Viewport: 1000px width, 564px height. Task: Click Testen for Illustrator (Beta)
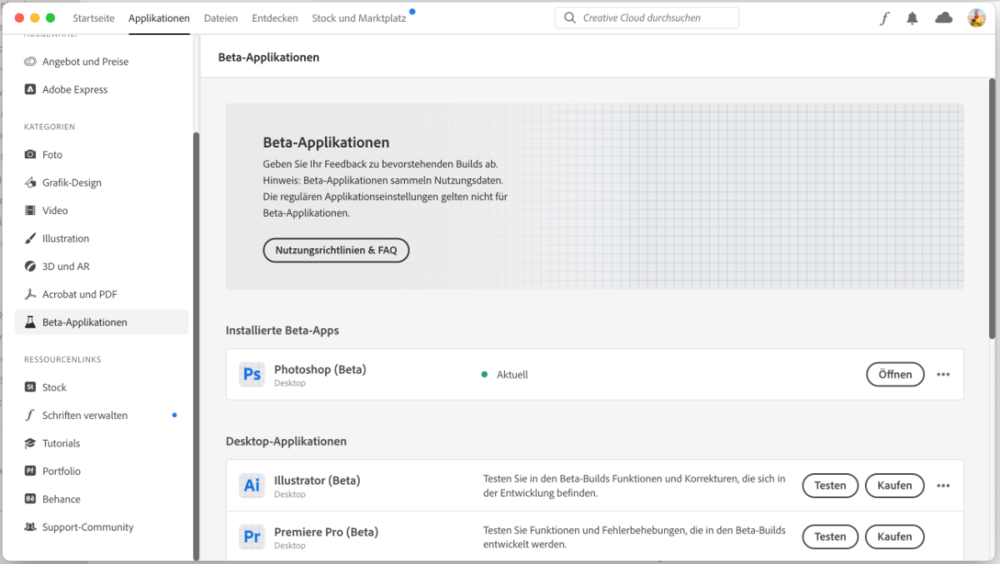(x=830, y=486)
